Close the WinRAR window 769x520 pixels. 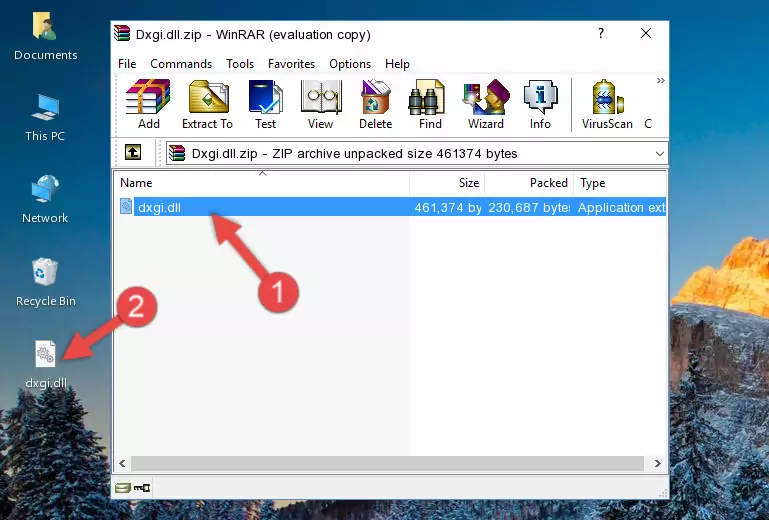tap(646, 33)
